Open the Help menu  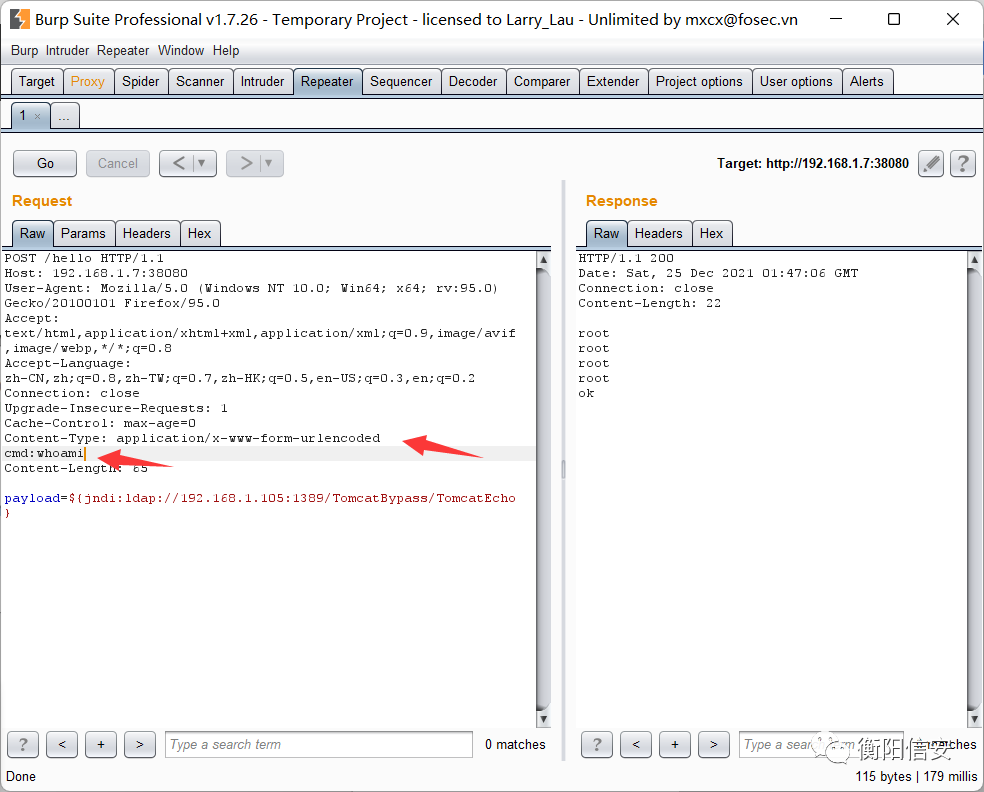226,51
